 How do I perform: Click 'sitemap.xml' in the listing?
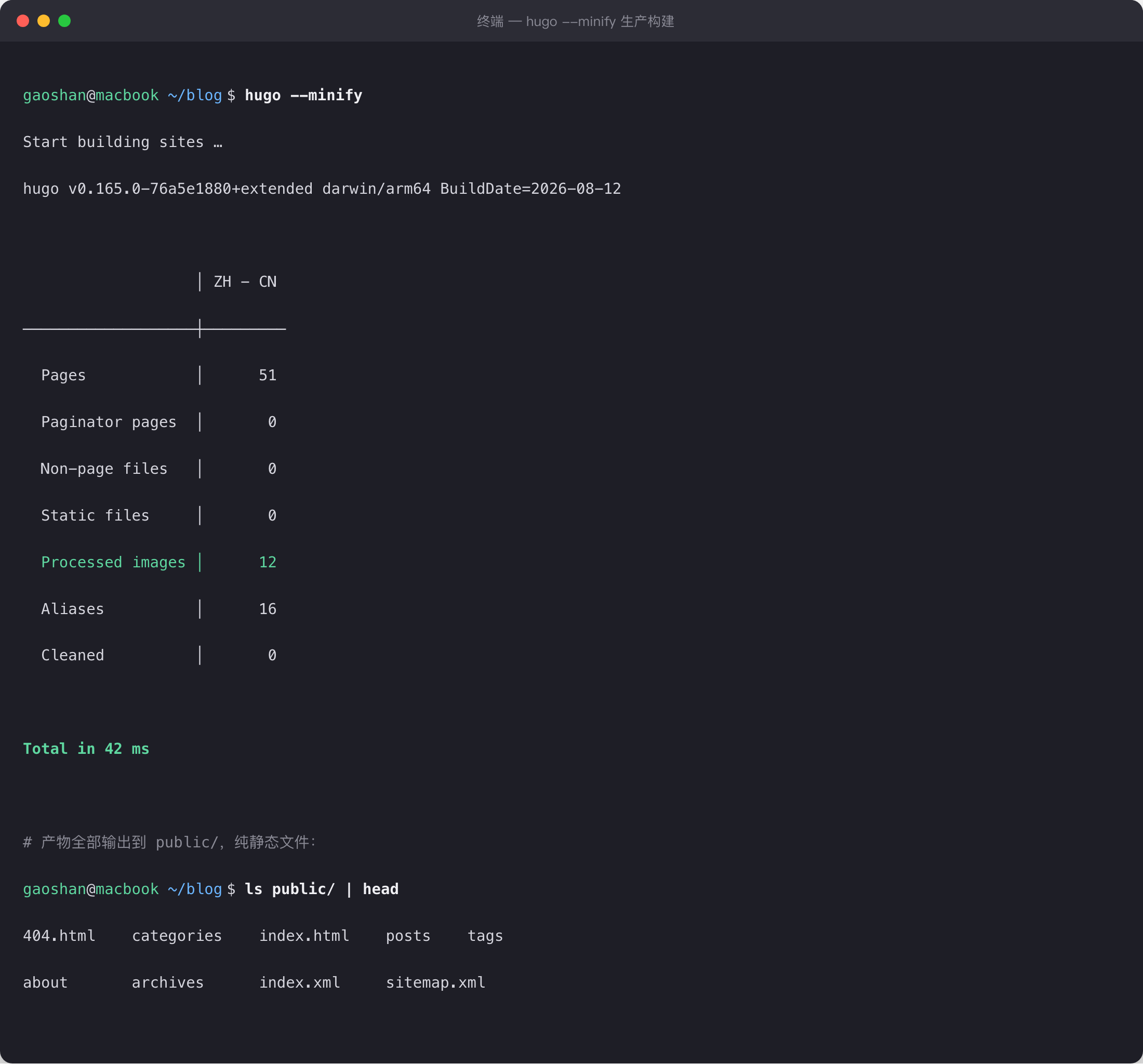click(436, 983)
